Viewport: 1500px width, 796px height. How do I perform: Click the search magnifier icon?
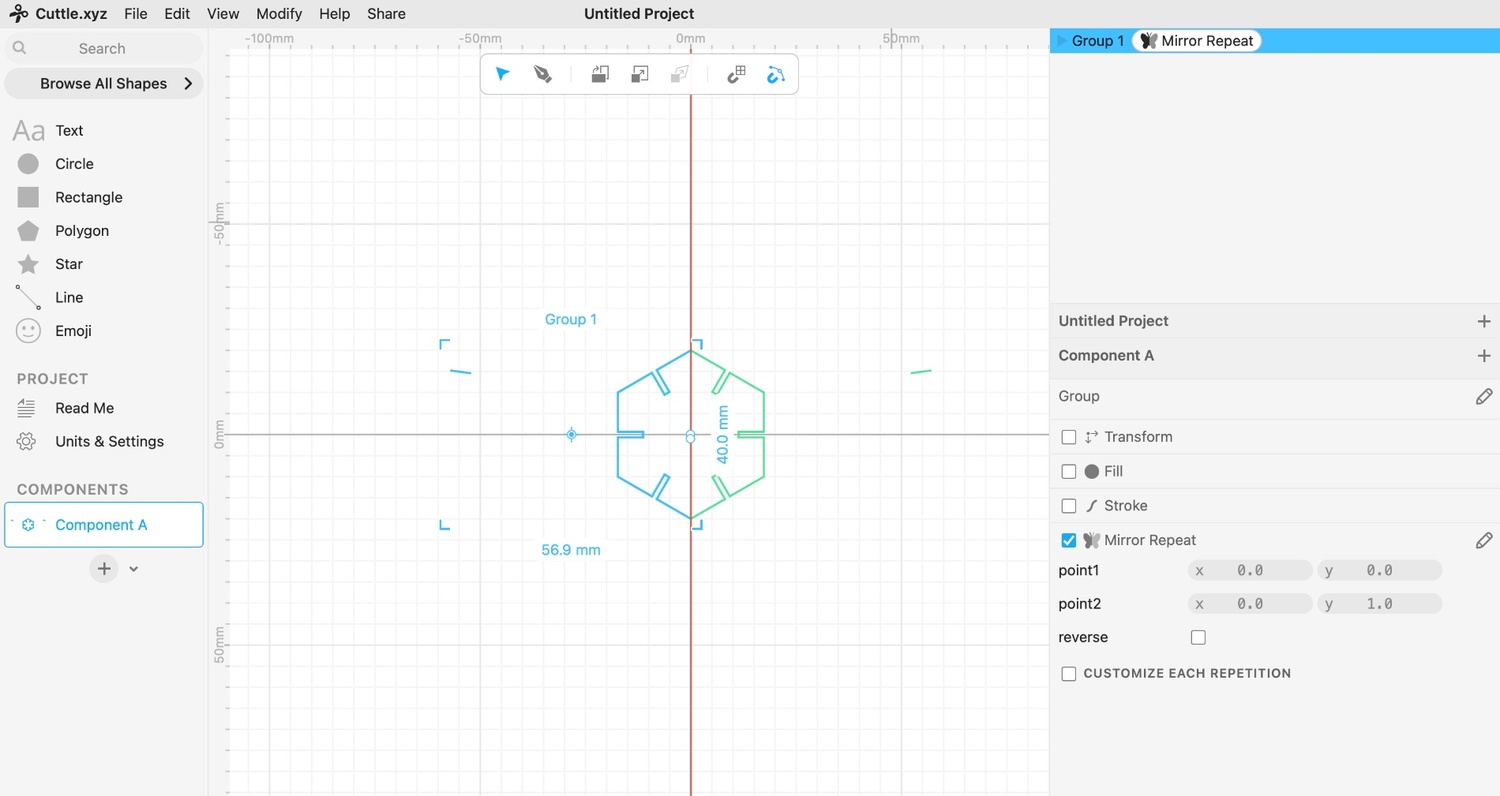[x=20, y=48]
